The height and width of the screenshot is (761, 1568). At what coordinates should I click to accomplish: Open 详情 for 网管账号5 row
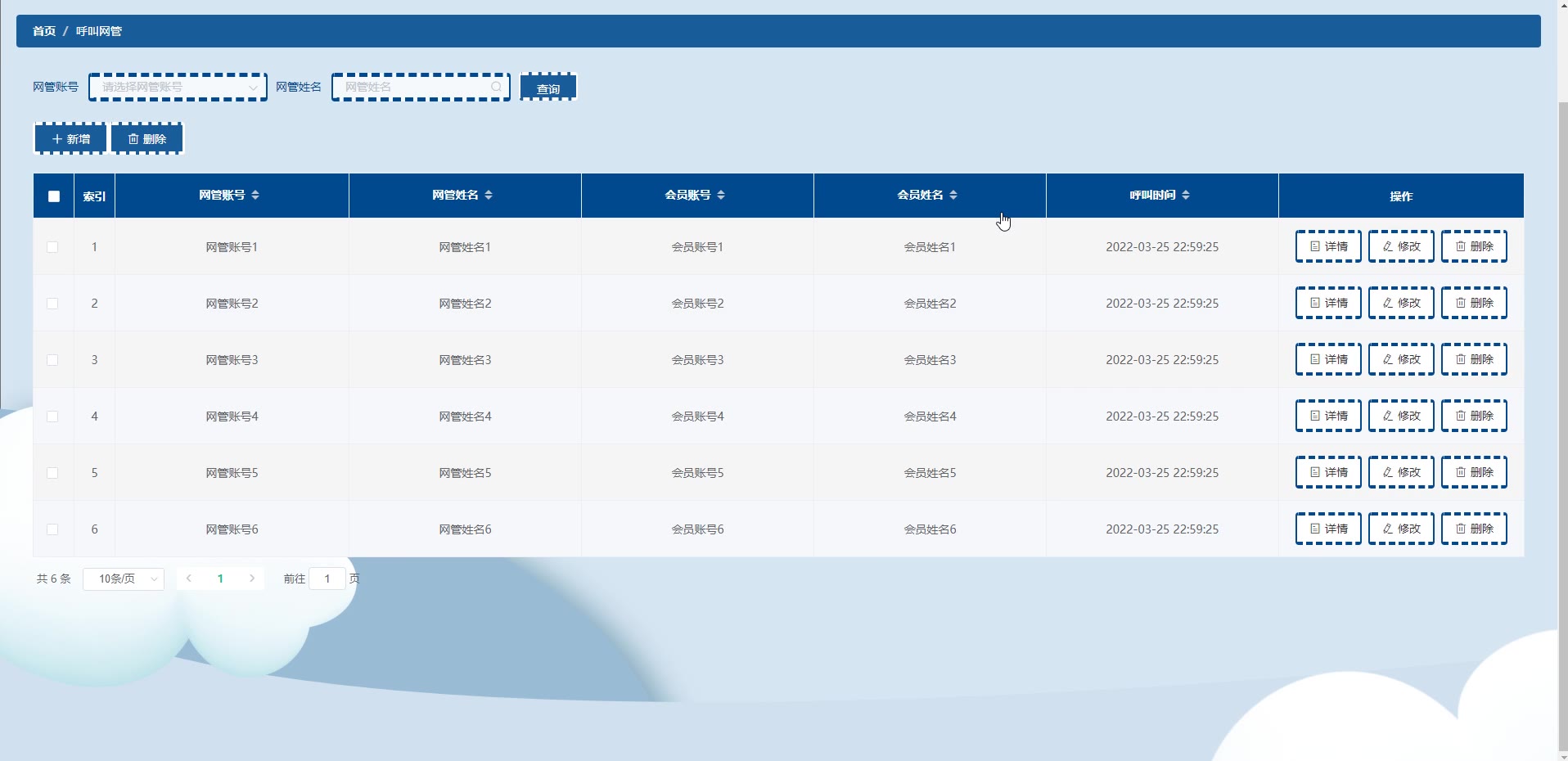pyautogui.click(x=1328, y=472)
